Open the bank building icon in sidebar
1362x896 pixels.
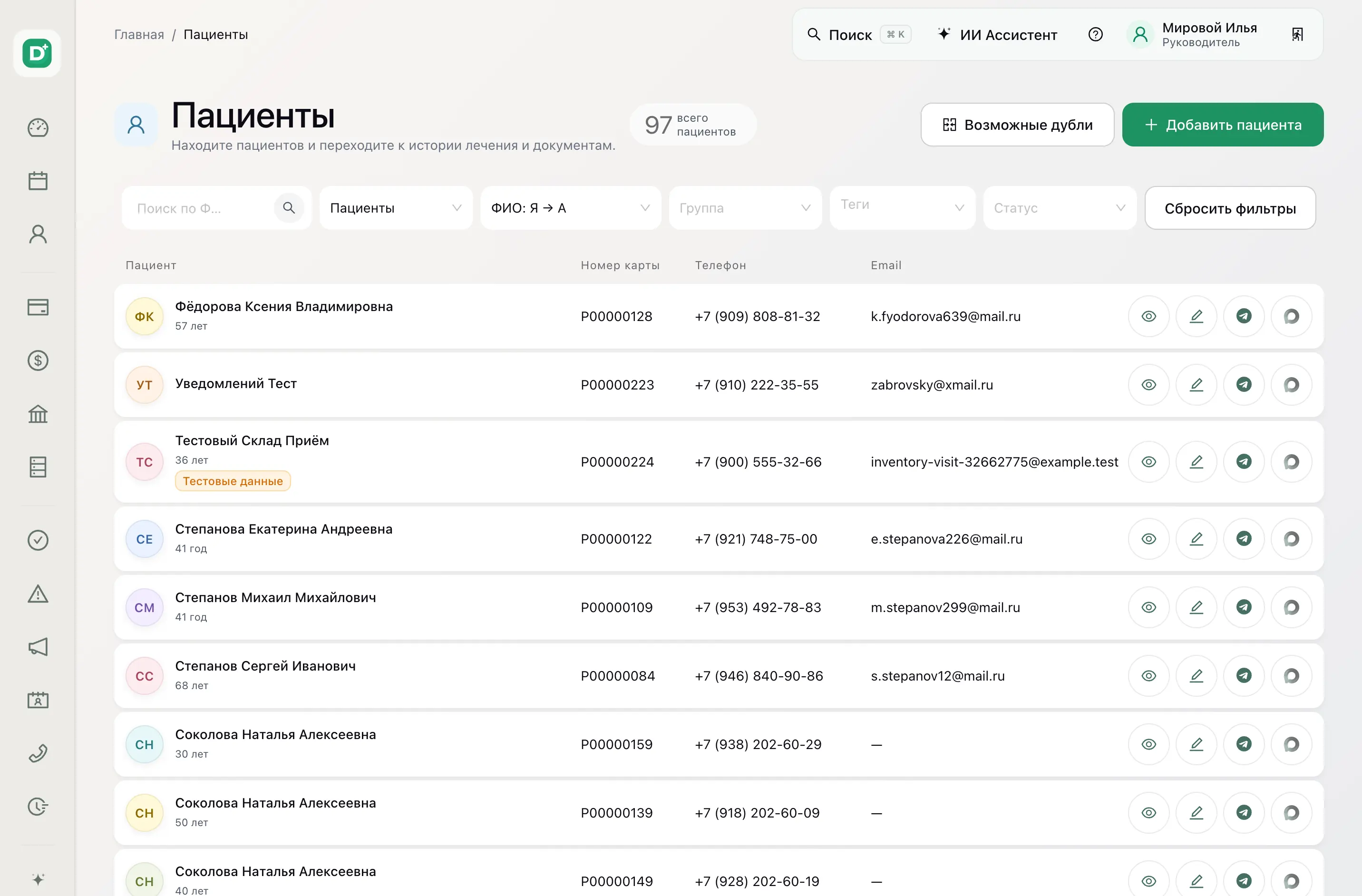click(38, 414)
